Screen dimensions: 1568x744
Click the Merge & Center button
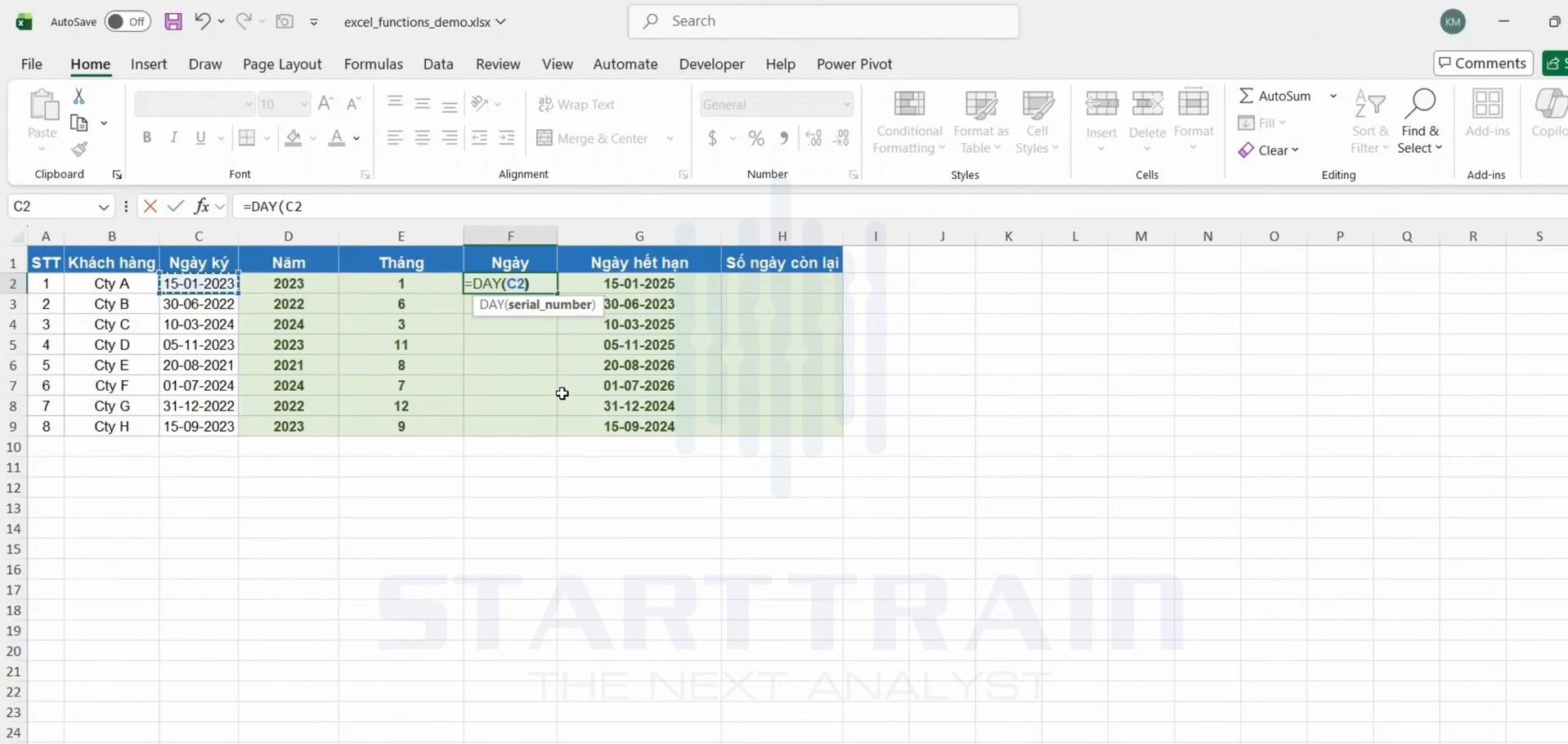(x=593, y=138)
